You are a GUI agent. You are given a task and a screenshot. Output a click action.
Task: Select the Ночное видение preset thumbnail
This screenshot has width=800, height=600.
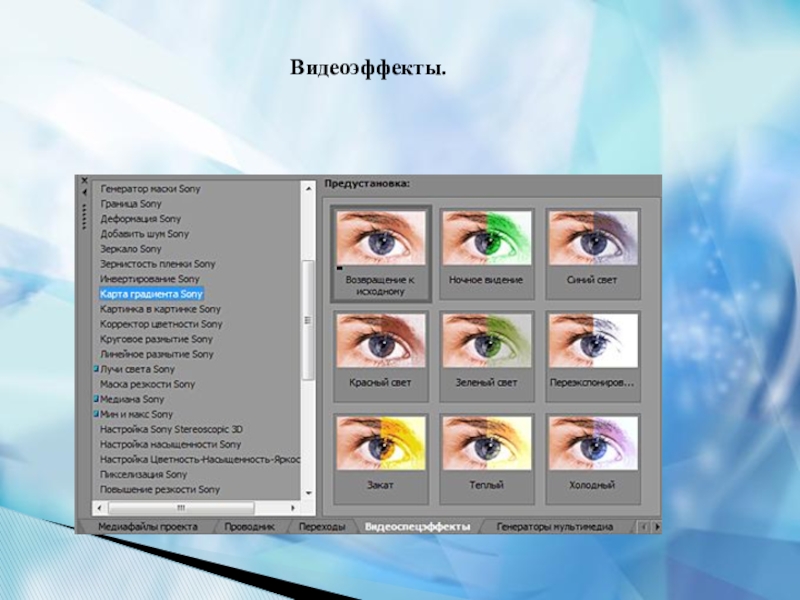tap(485, 239)
